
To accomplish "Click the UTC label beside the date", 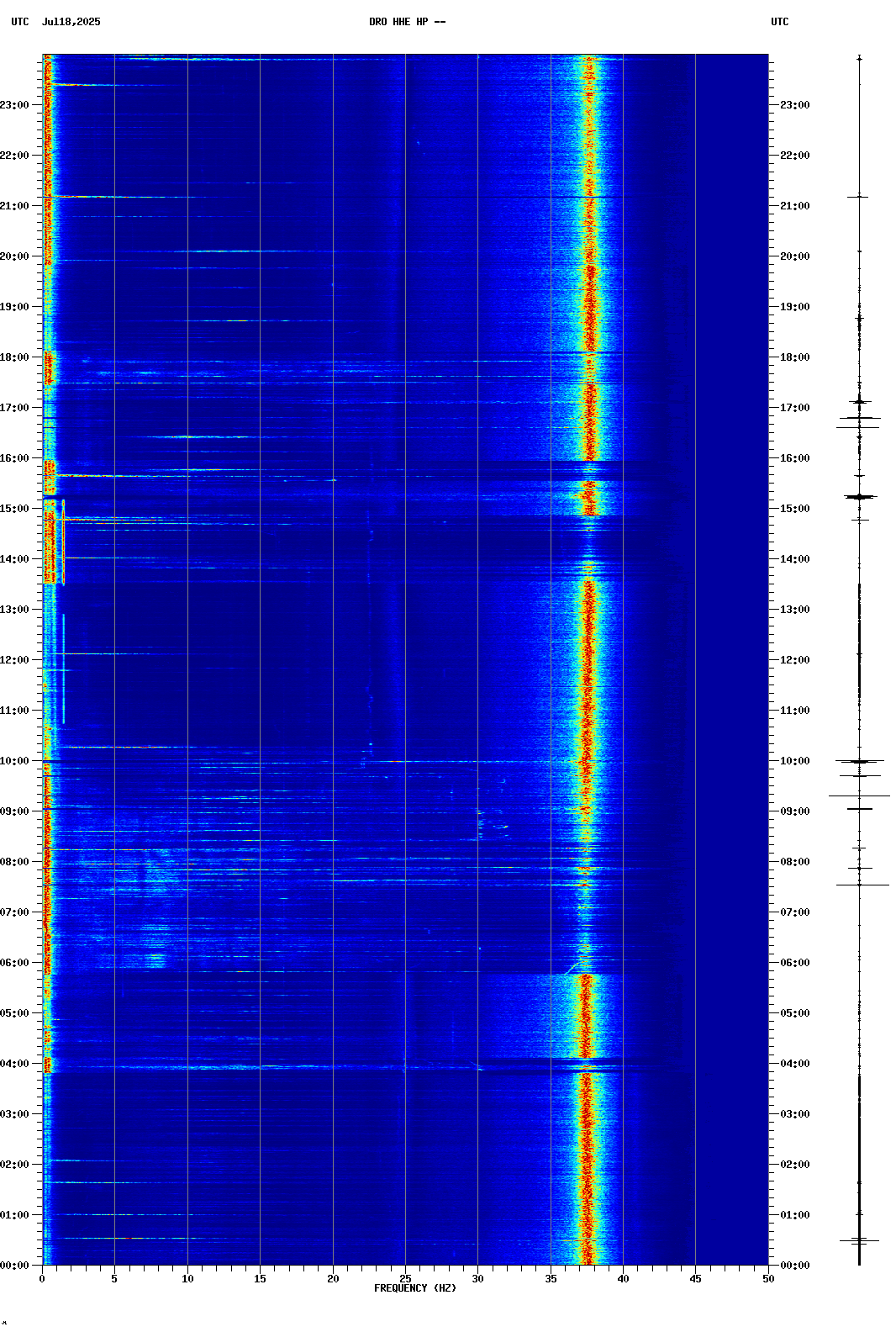I will [20, 22].
